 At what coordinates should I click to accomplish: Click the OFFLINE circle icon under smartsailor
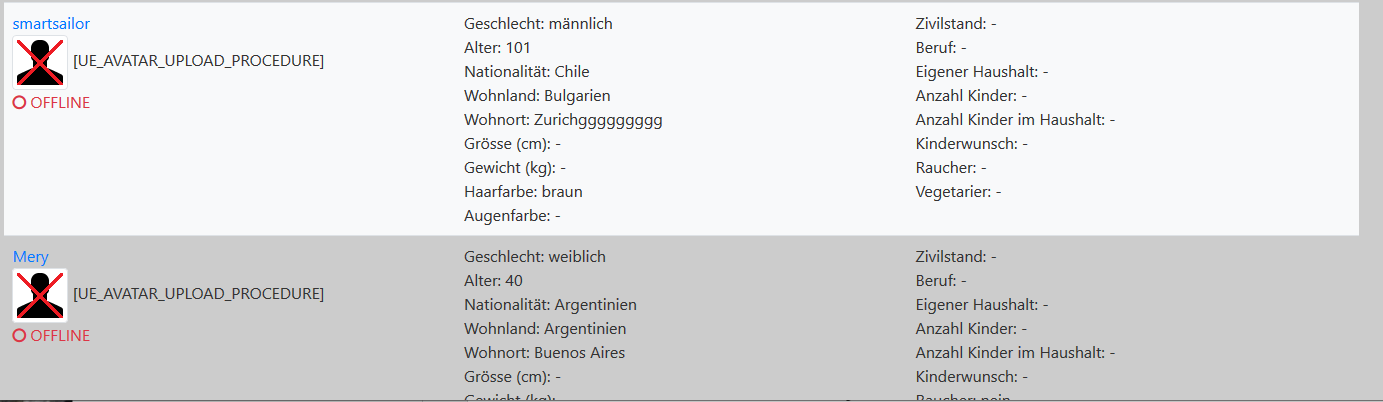click(x=19, y=103)
